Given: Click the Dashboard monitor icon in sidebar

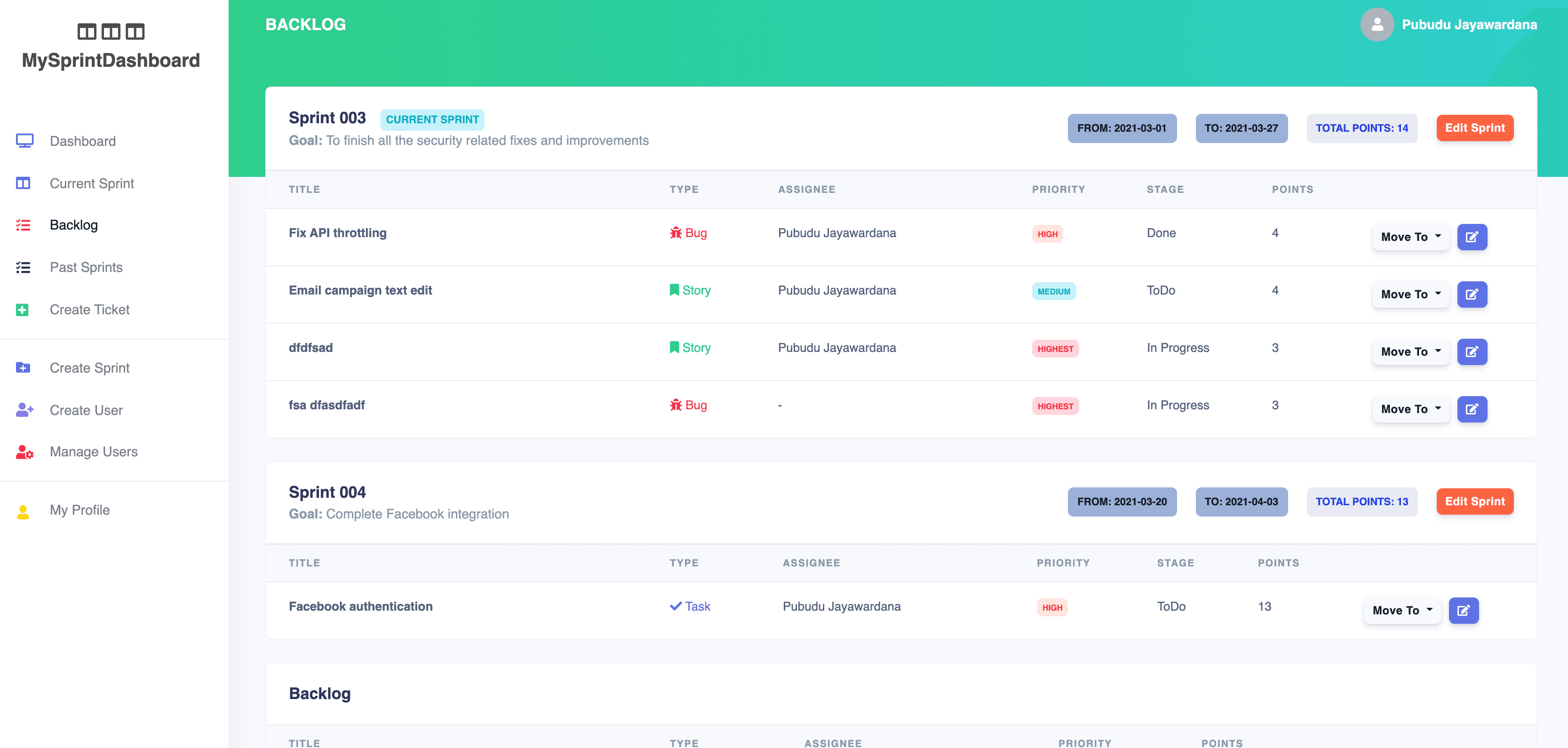Looking at the screenshot, I should [x=24, y=141].
